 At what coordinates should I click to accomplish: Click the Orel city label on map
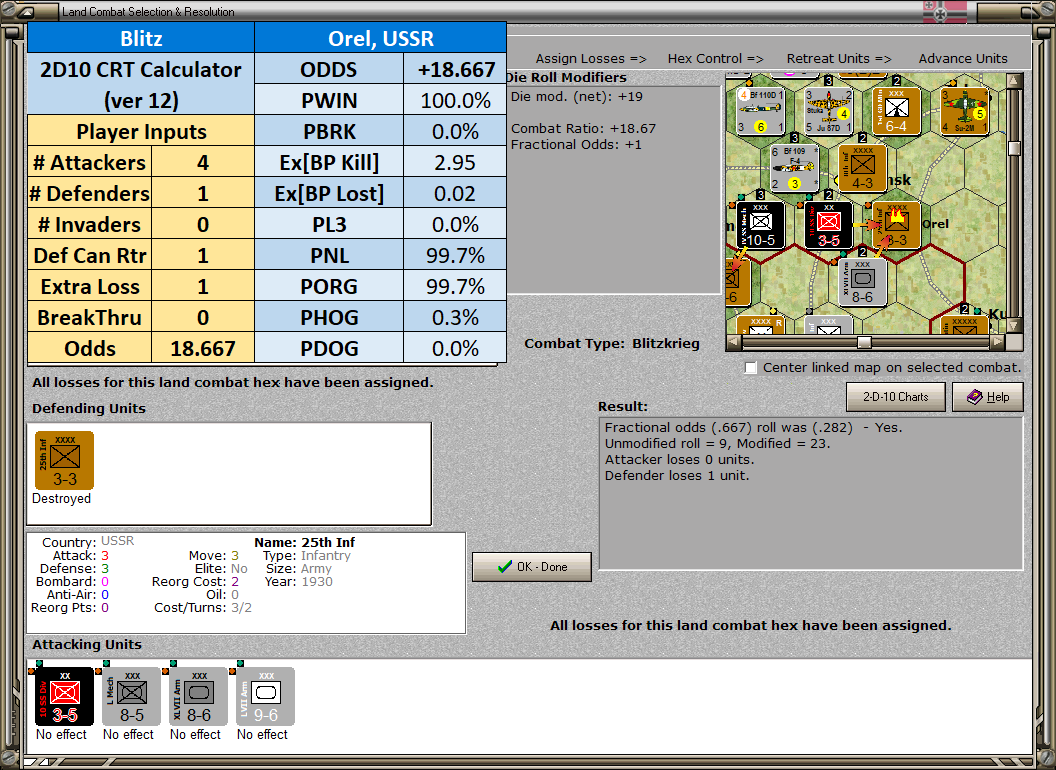[x=935, y=224]
